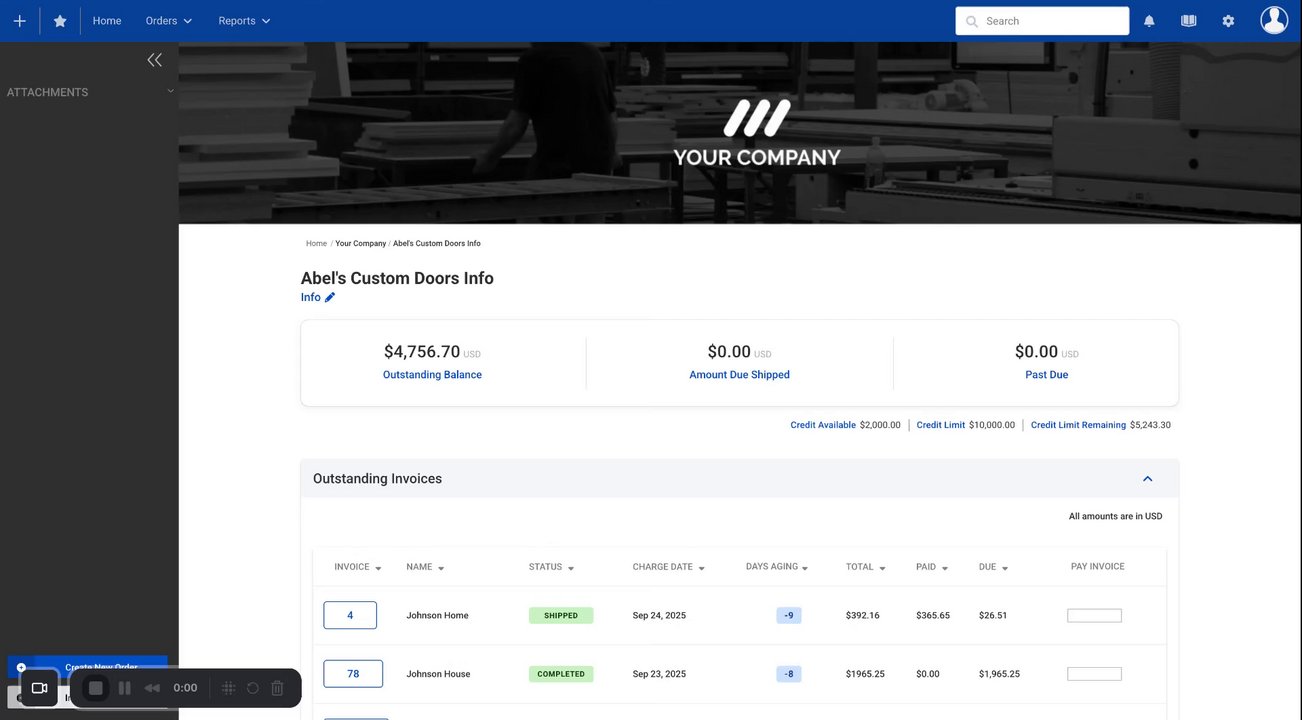Click the magnifier icon in search box
The image size is (1302, 720).
coord(971,21)
